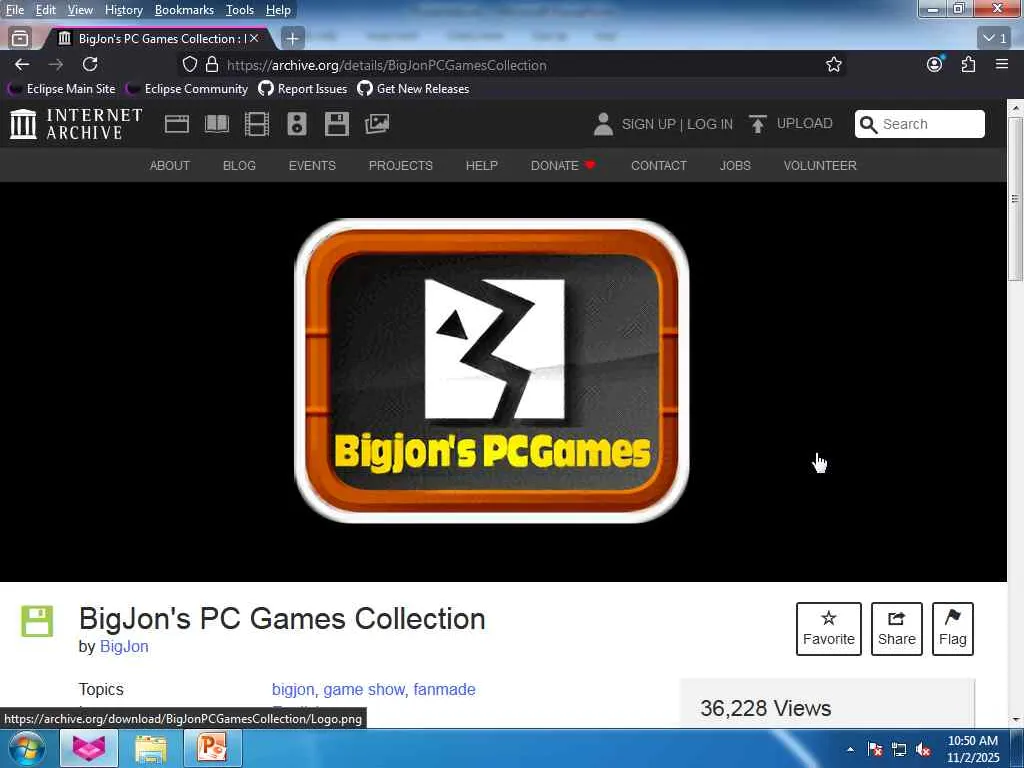Show hidden tray icons arrow
The width and height of the screenshot is (1024, 768).
click(x=850, y=749)
